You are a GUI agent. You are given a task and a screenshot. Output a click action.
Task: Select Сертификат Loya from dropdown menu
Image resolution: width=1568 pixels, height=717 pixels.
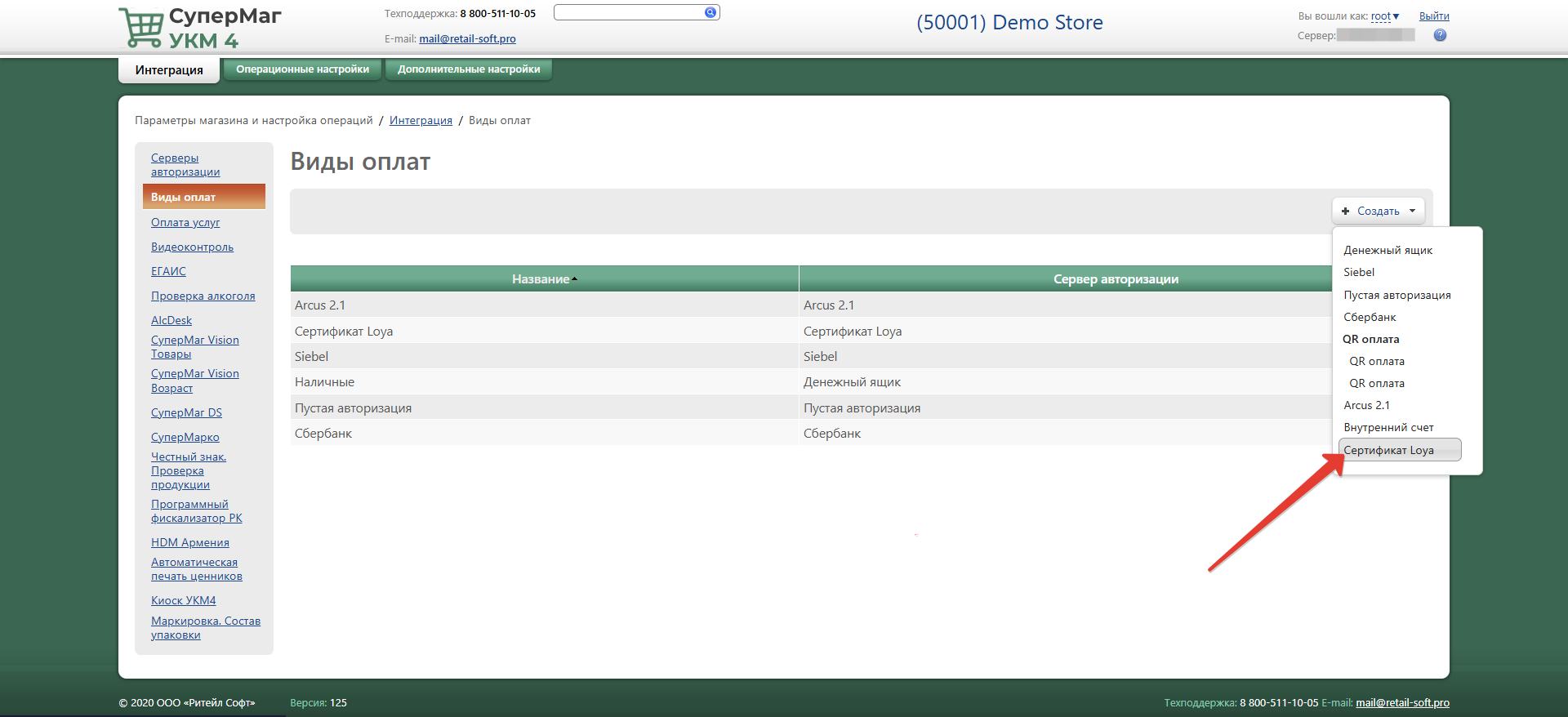(x=1388, y=450)
